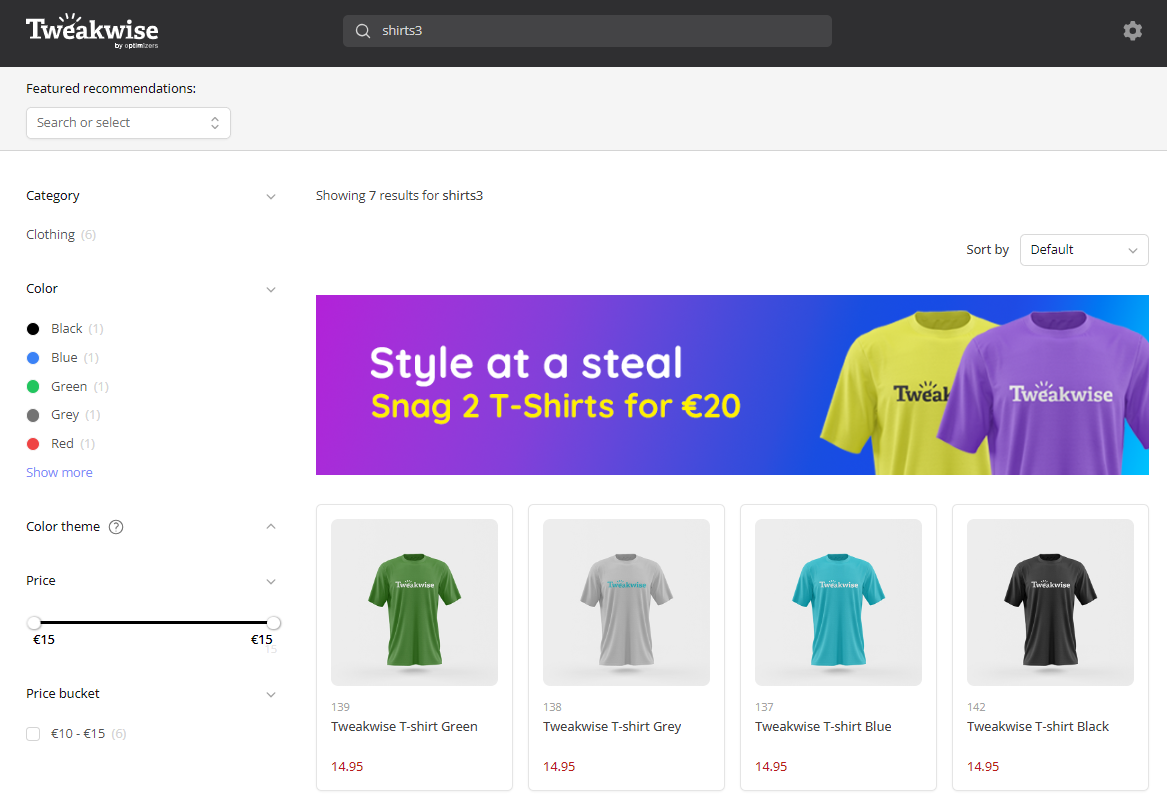This screenshot has width=1167, height=798.
Task: Open the black T-shirt product image
Action: click(1050, 602)
